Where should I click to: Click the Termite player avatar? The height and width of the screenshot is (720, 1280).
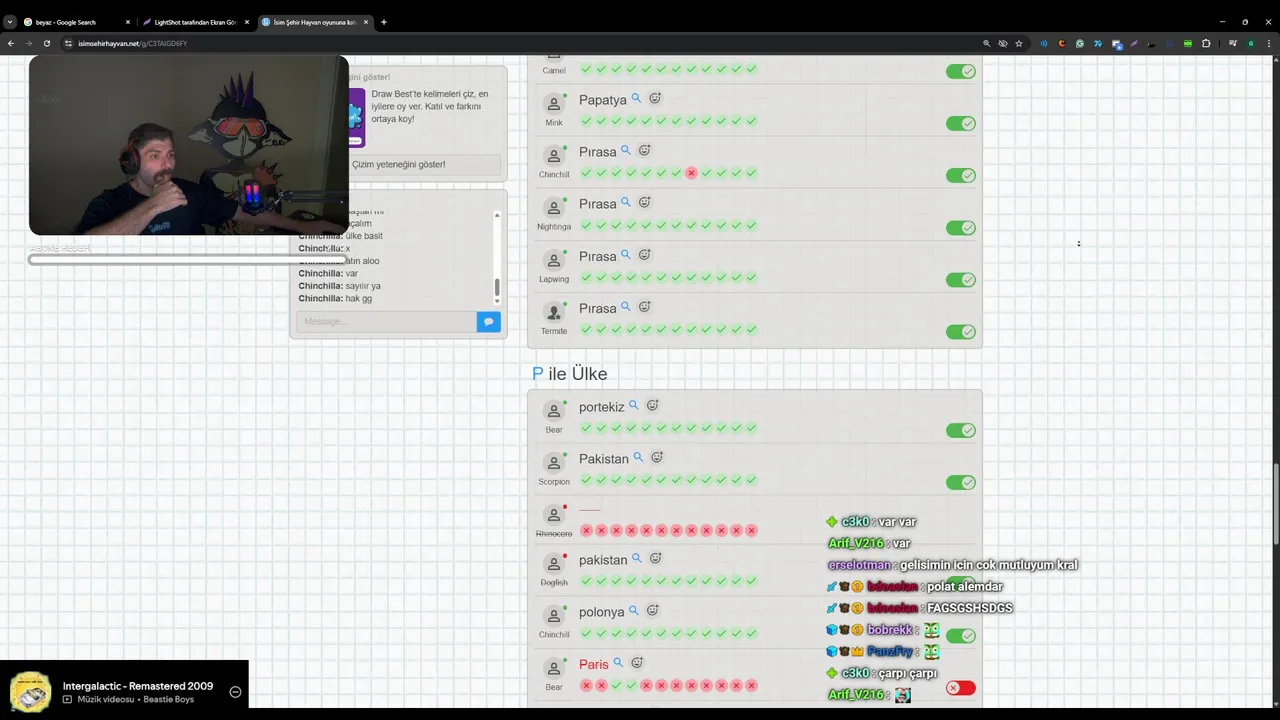[554, 312]
